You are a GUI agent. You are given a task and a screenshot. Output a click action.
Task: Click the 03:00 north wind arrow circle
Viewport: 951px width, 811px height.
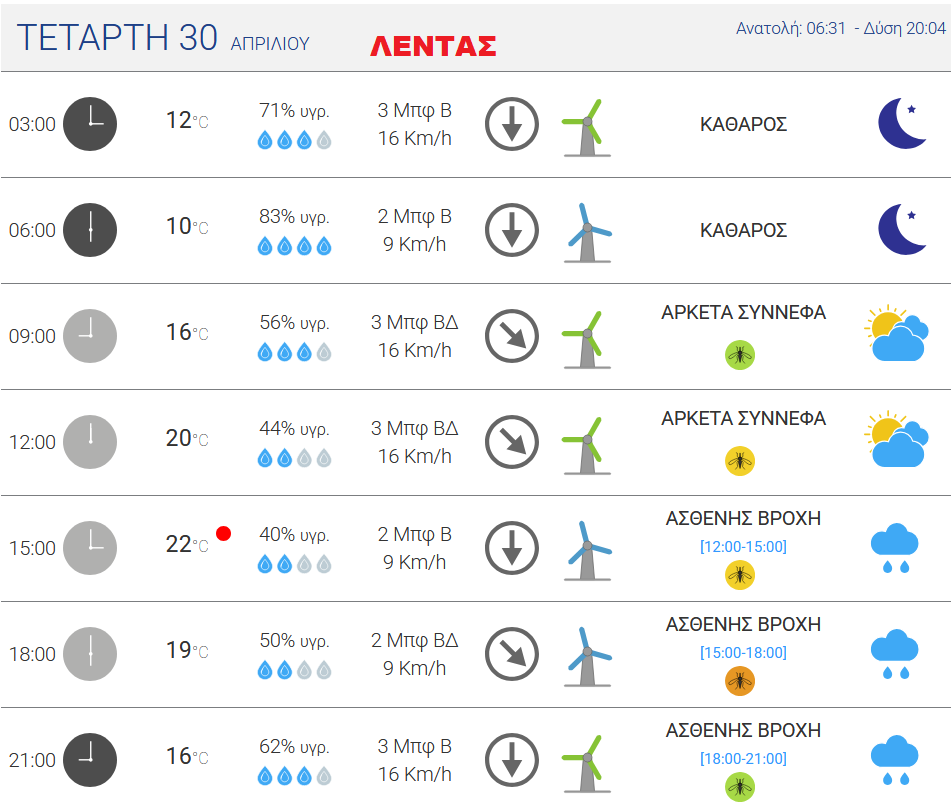point(512,124)
